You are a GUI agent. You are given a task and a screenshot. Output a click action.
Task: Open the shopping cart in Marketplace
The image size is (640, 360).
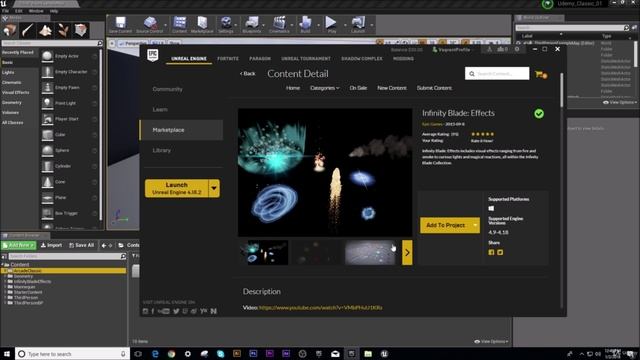tap(541, 74)
